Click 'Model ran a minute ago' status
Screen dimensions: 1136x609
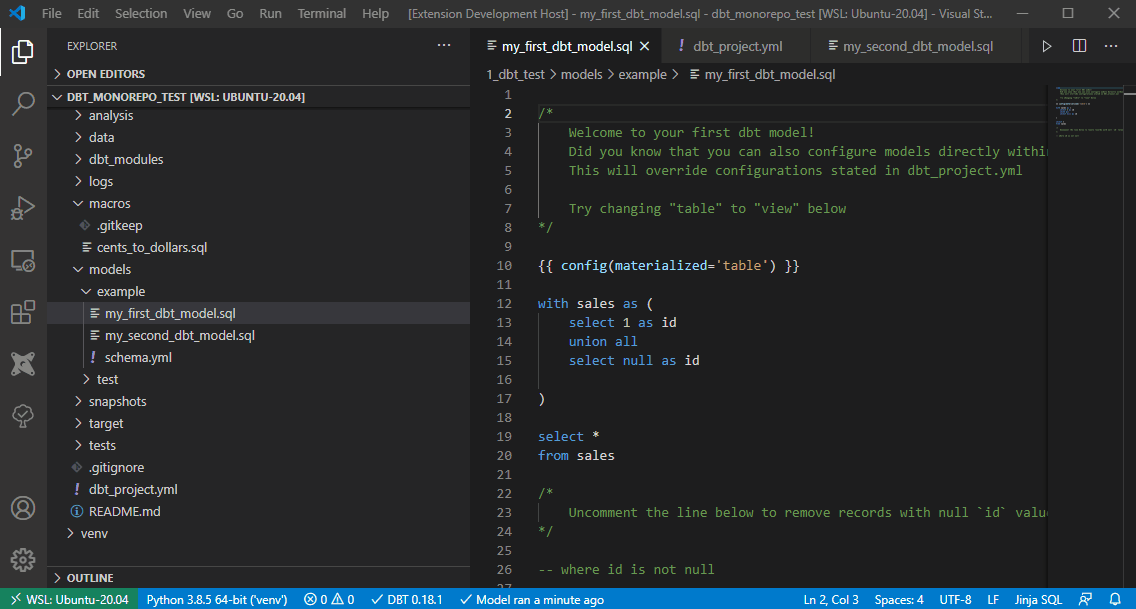[532, 600]
